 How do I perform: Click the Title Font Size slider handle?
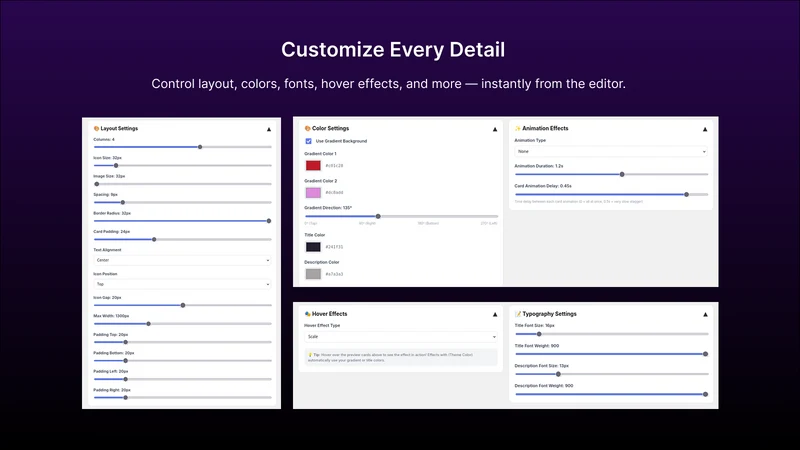pyautogui.click(x=539, y=334)
